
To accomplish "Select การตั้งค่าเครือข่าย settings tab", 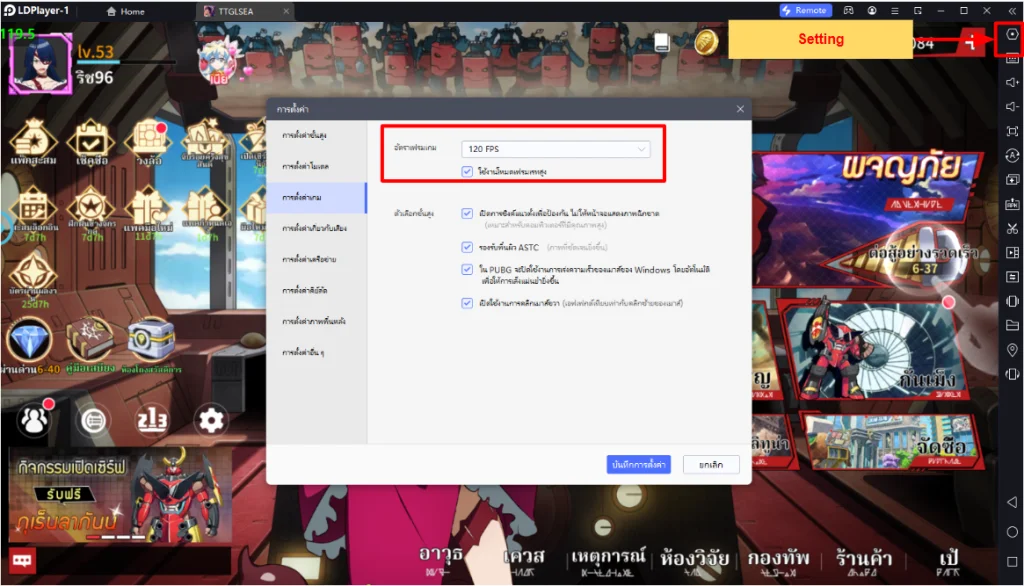I will [x=317, y=259].
